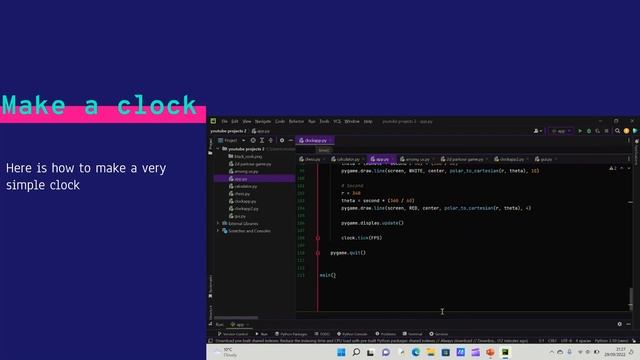Open the View menu
Screen dimensions: 640x360
pyautogui.click(x=247, y=121)
